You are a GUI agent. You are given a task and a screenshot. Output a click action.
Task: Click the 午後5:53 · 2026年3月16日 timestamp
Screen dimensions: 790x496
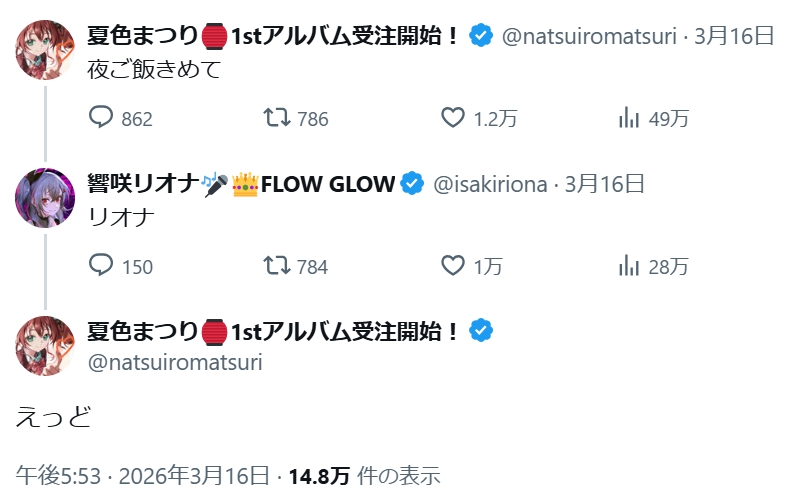click(142, 475)
